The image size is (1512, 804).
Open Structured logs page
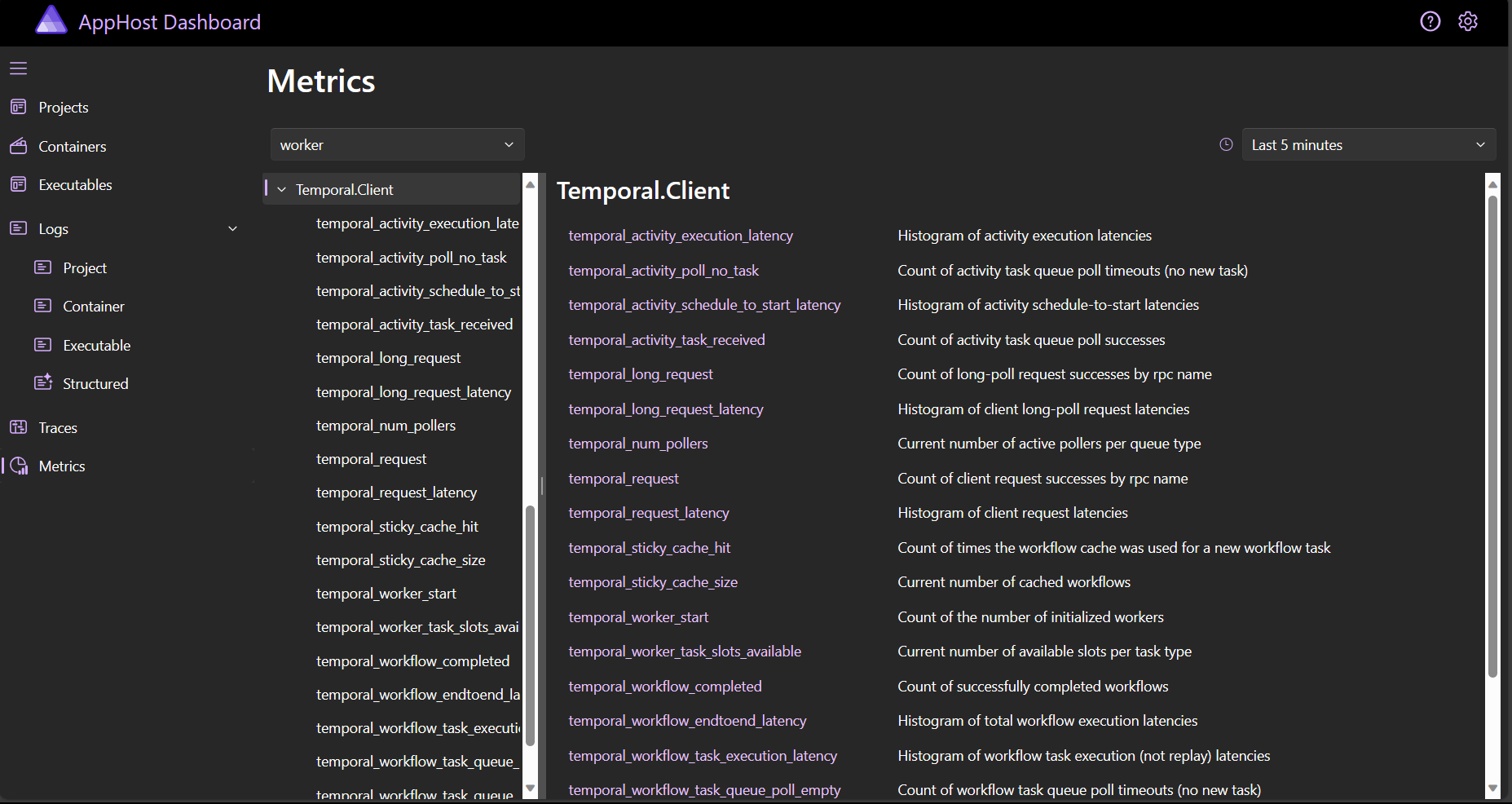click(x=95, y=384)
